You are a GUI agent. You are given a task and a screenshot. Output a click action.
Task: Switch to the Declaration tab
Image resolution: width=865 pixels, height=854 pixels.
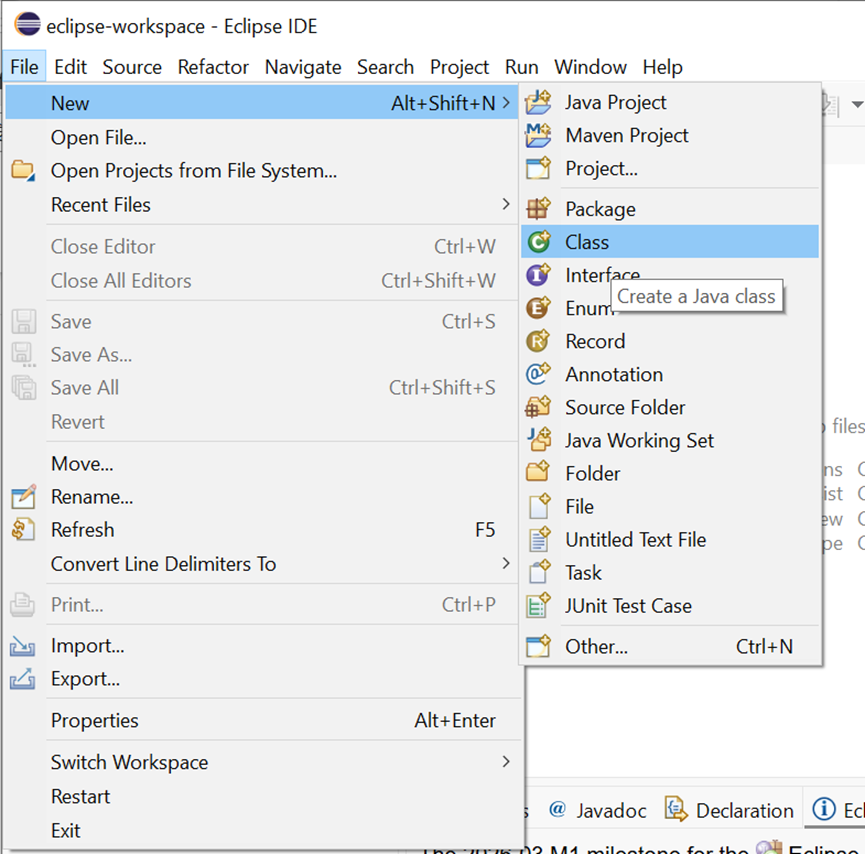[x=729, y=810]
